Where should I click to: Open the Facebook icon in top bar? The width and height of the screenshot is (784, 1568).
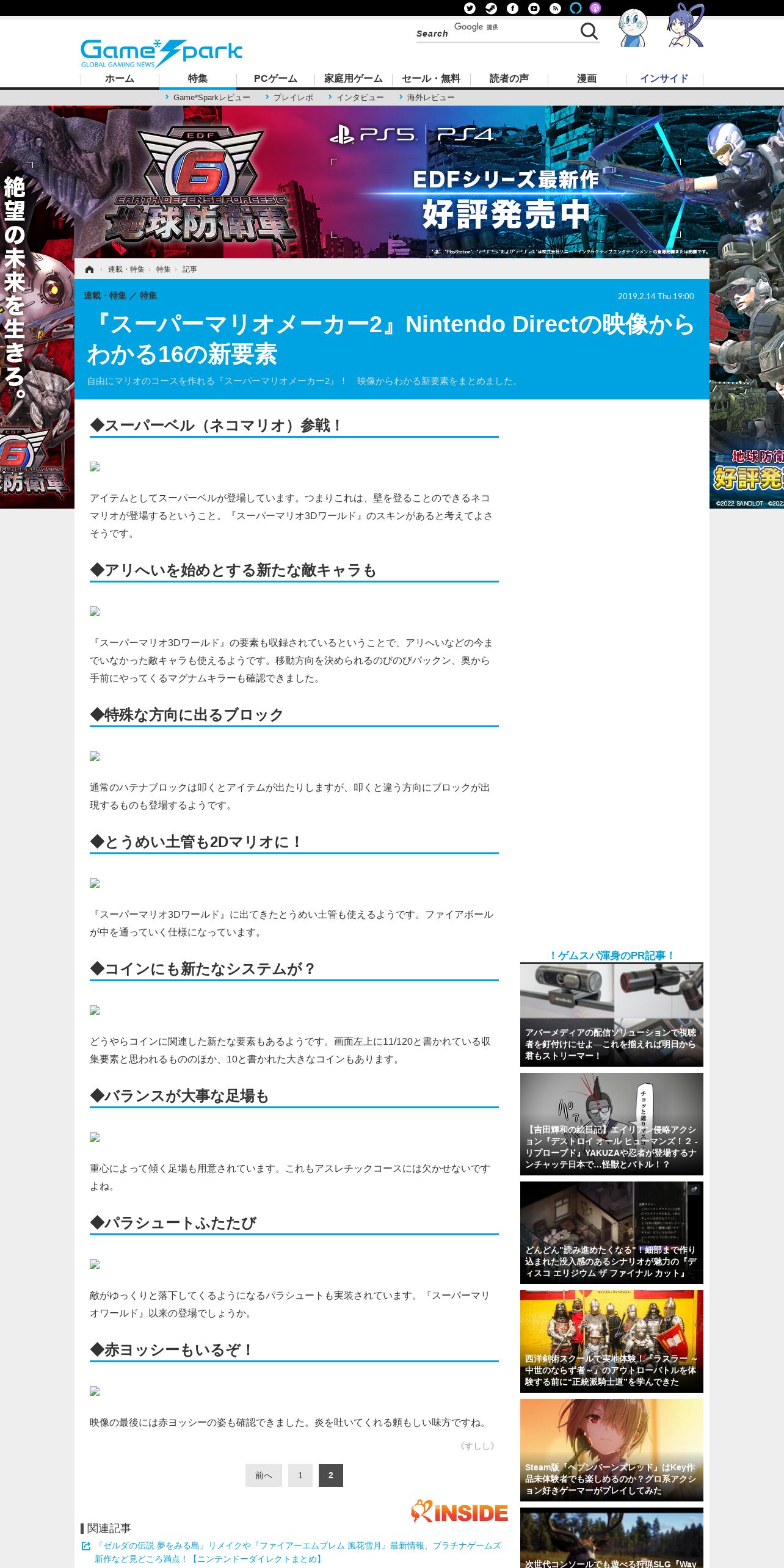512,8
